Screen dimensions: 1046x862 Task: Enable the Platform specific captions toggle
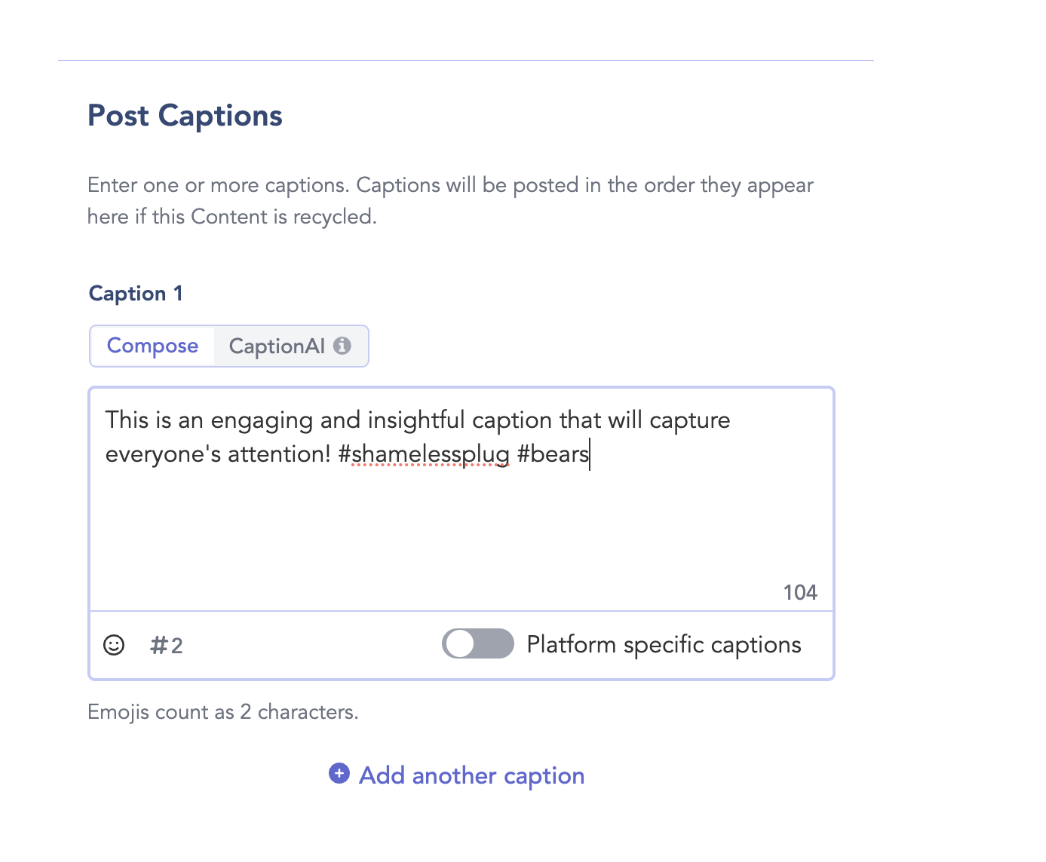point(478,644)
